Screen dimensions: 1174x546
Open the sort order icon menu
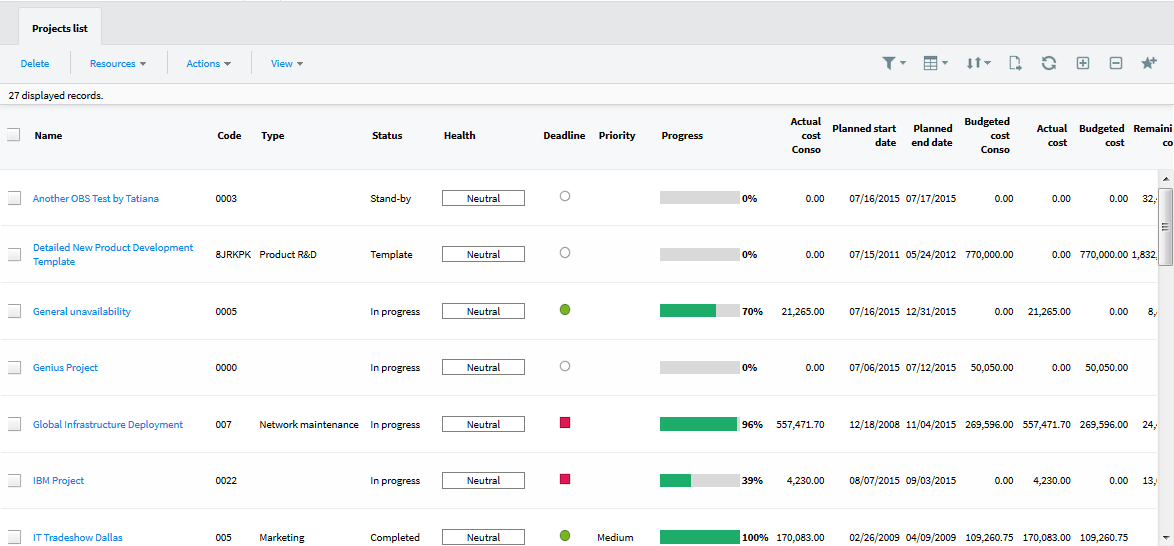tap(978, 64)
